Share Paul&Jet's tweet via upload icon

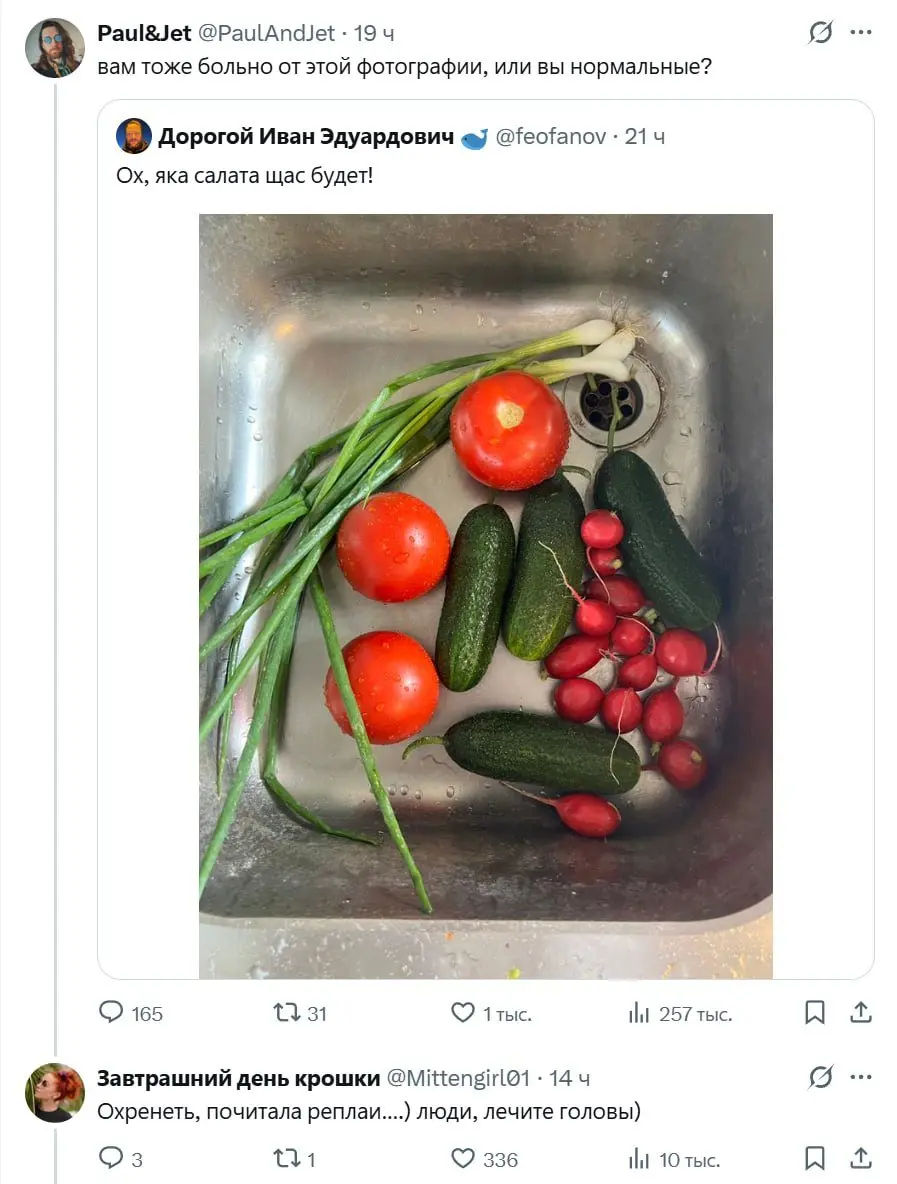(861, 1013)
